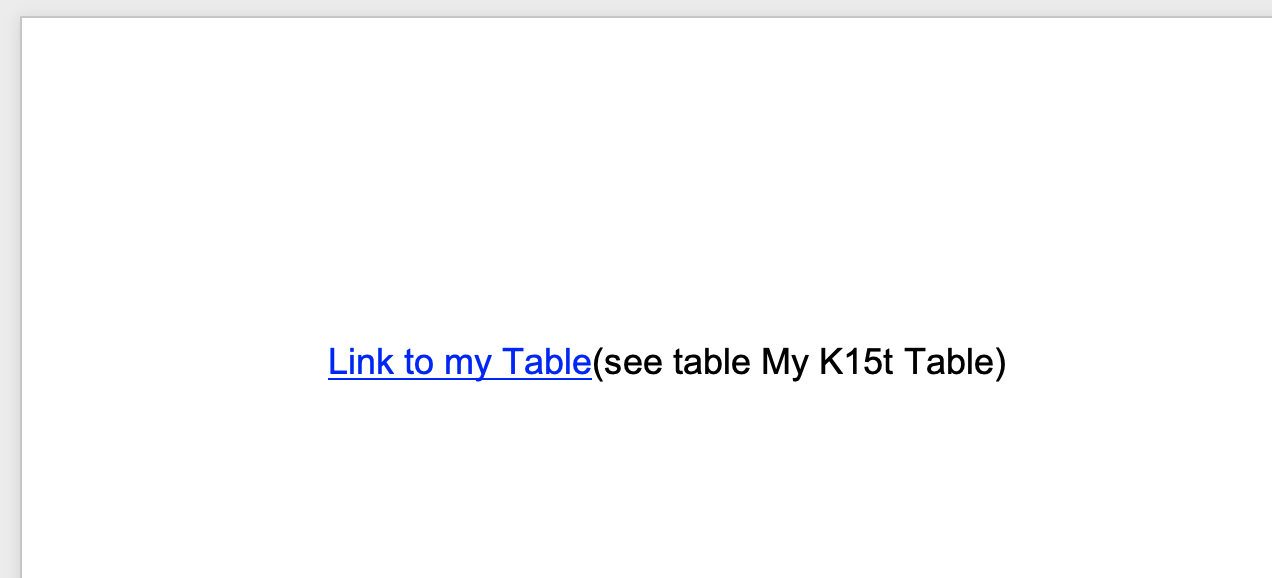The image size is (1272, 578).
Task: Open the "Link to my Table" hyperlink
Action: [x=459, y=362]
